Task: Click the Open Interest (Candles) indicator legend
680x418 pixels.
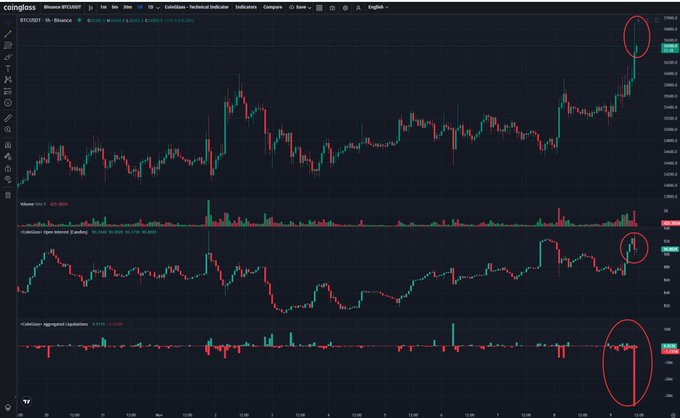Action: click(x=54, y=232)
